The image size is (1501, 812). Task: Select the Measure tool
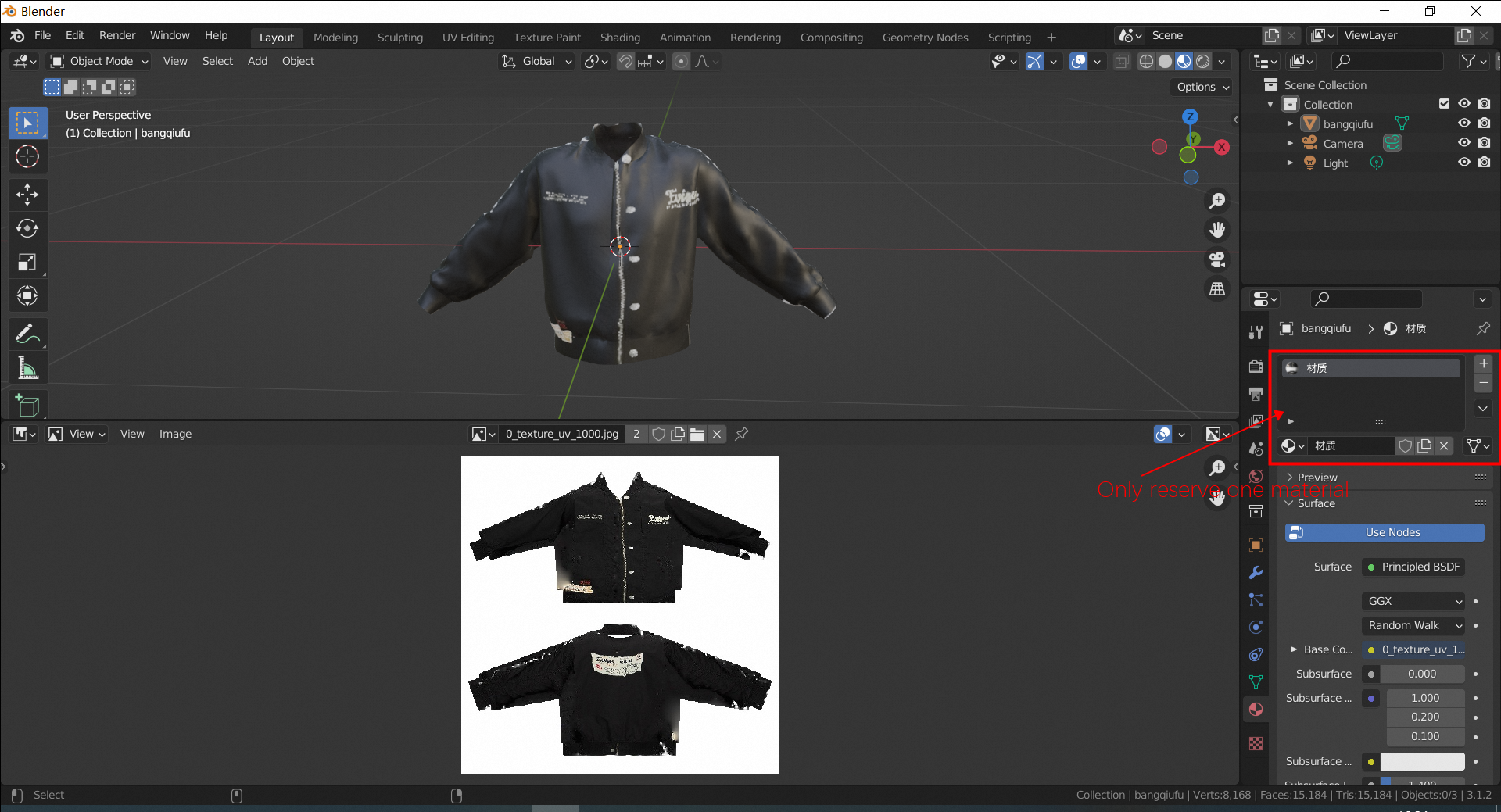coord(27,367)
